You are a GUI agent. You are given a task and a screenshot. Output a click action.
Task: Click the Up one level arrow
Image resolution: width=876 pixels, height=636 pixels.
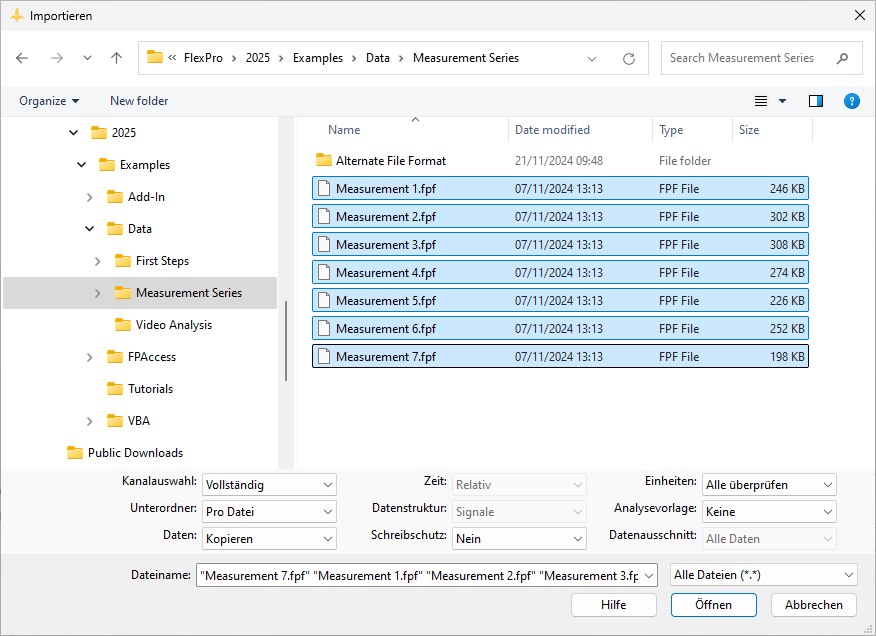116,58
